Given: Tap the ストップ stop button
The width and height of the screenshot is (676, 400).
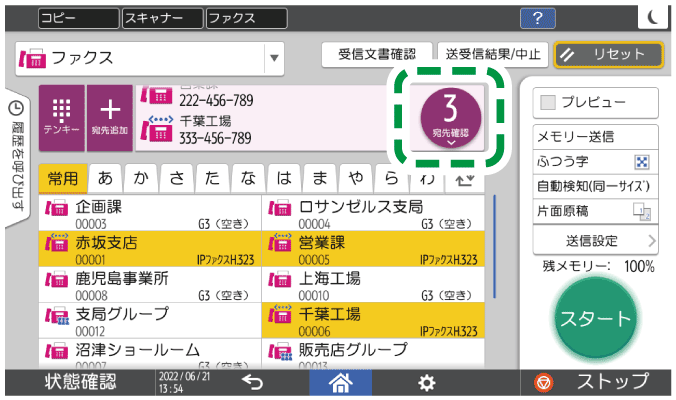Looking at the screenshot, I should 595,382.
